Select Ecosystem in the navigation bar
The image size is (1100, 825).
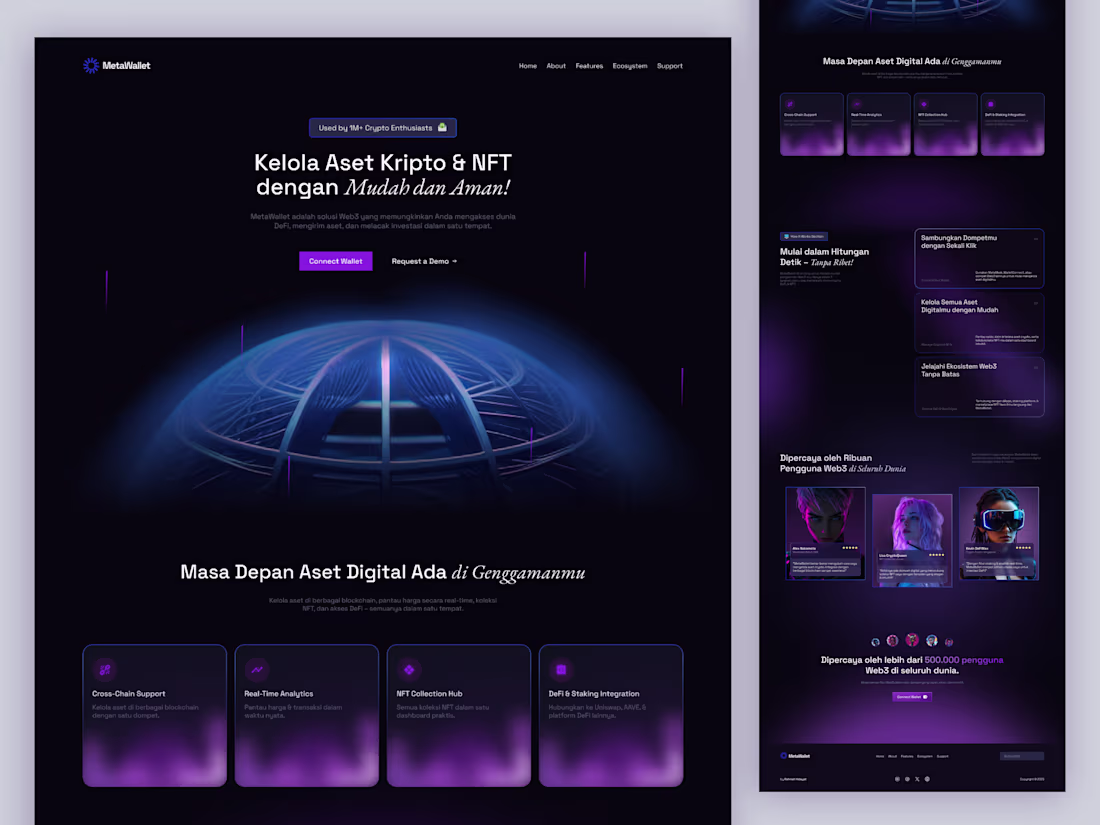click(630, 65)
